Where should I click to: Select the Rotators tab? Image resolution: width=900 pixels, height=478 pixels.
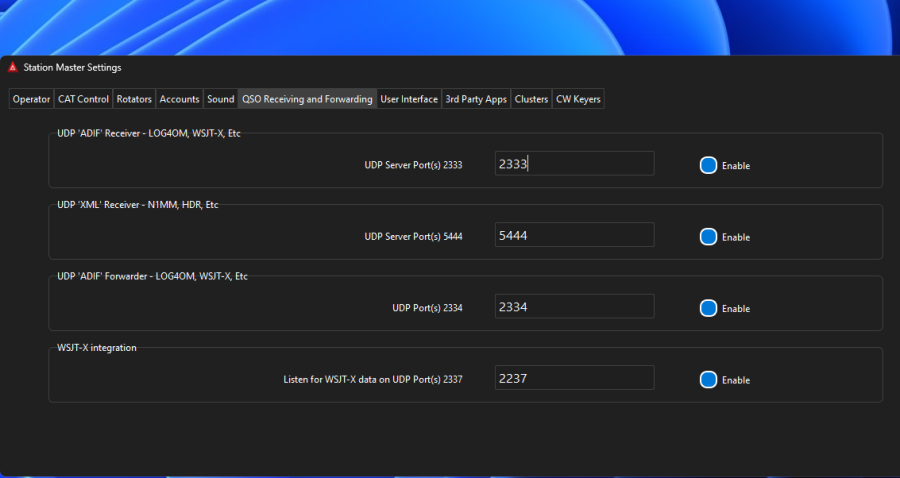pos(134,99)
